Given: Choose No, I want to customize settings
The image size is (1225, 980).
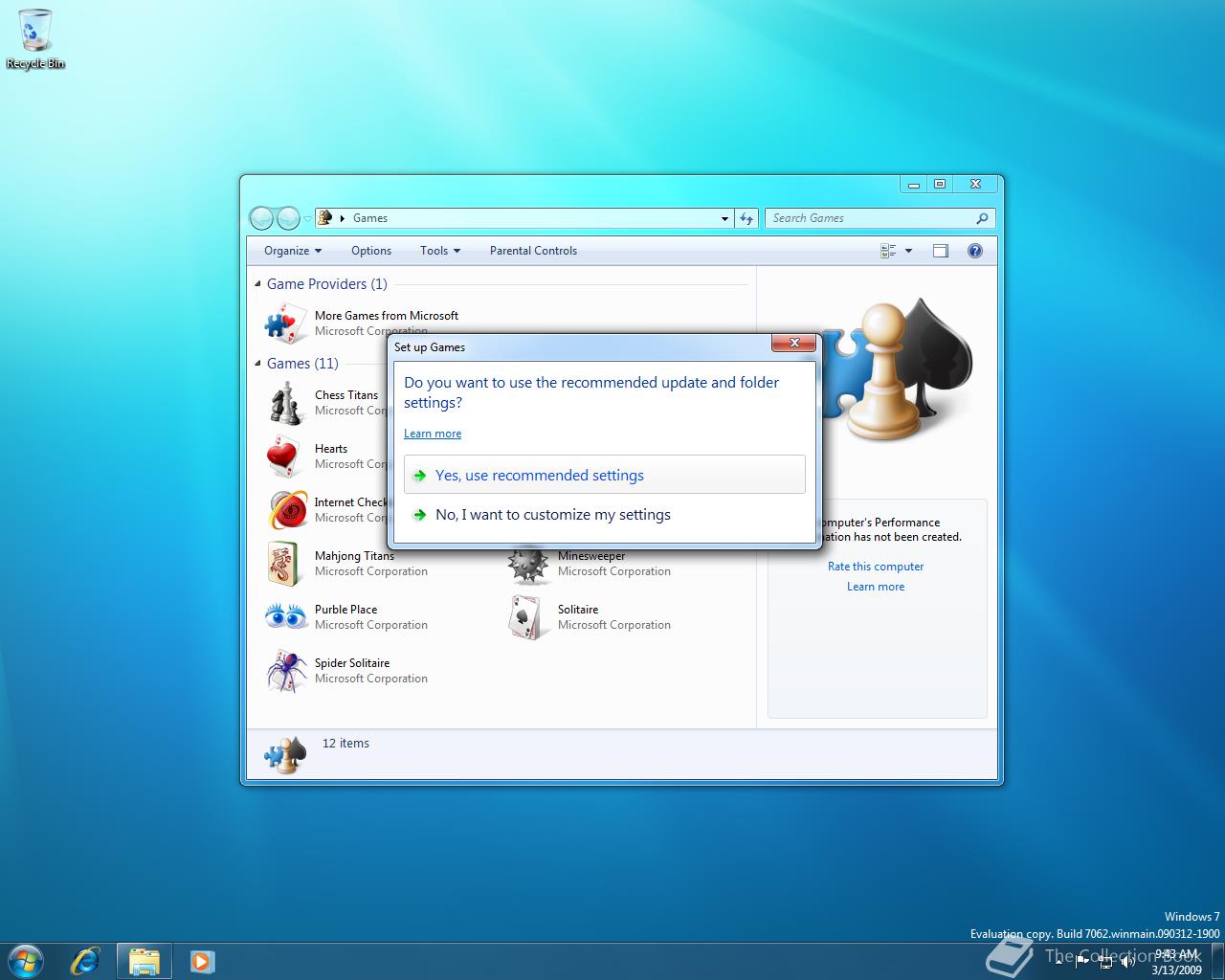Looking at the screenshot, I should pos(605,515).
